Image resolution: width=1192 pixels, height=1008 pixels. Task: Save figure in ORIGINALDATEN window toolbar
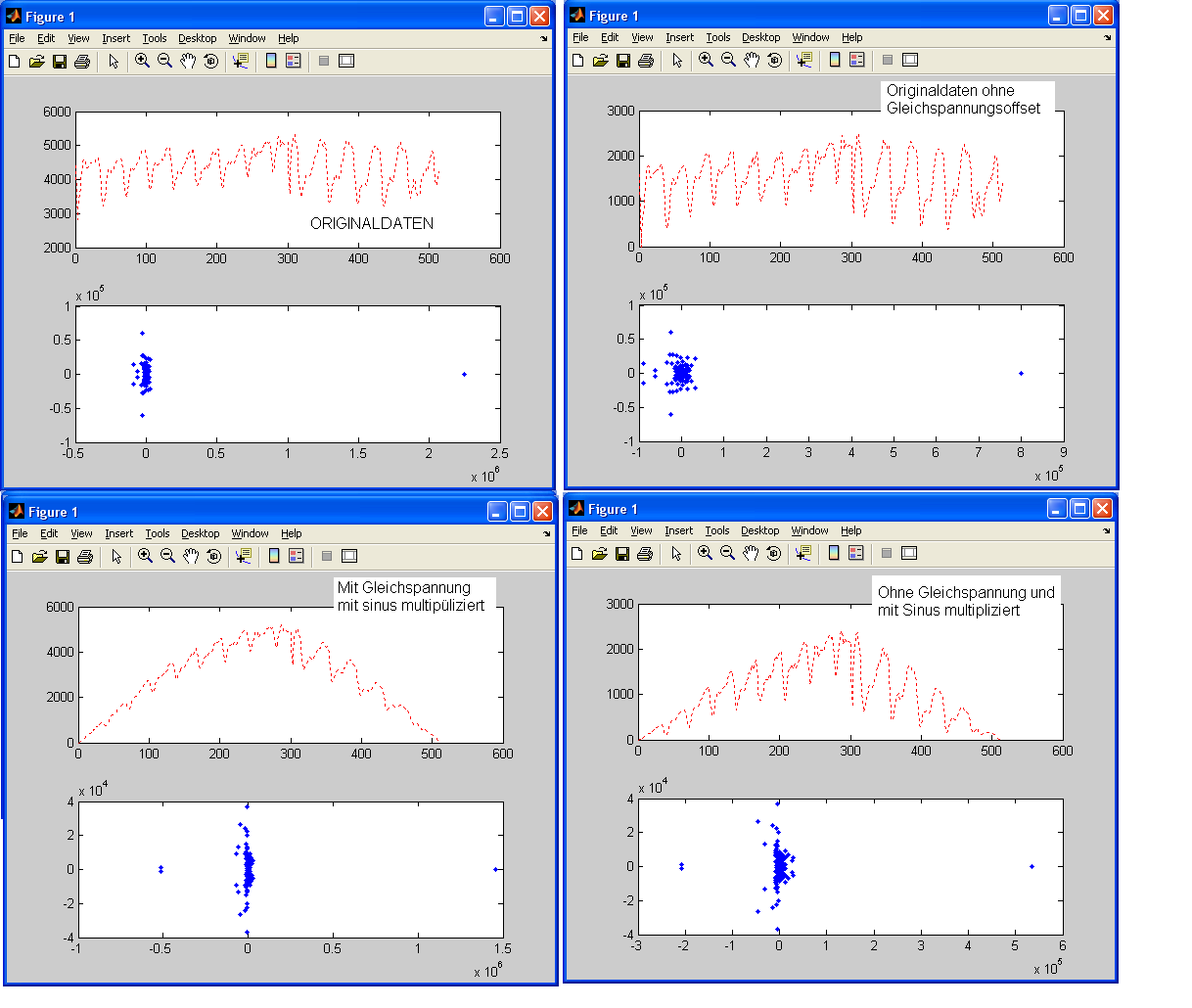pyautogui.click(x=59, y=61)
